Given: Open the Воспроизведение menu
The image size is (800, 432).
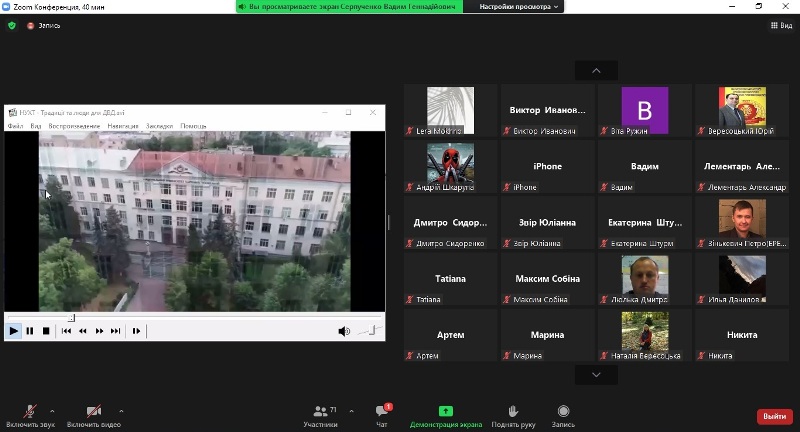Looking at the screenshot, I should tap(74, 126).
